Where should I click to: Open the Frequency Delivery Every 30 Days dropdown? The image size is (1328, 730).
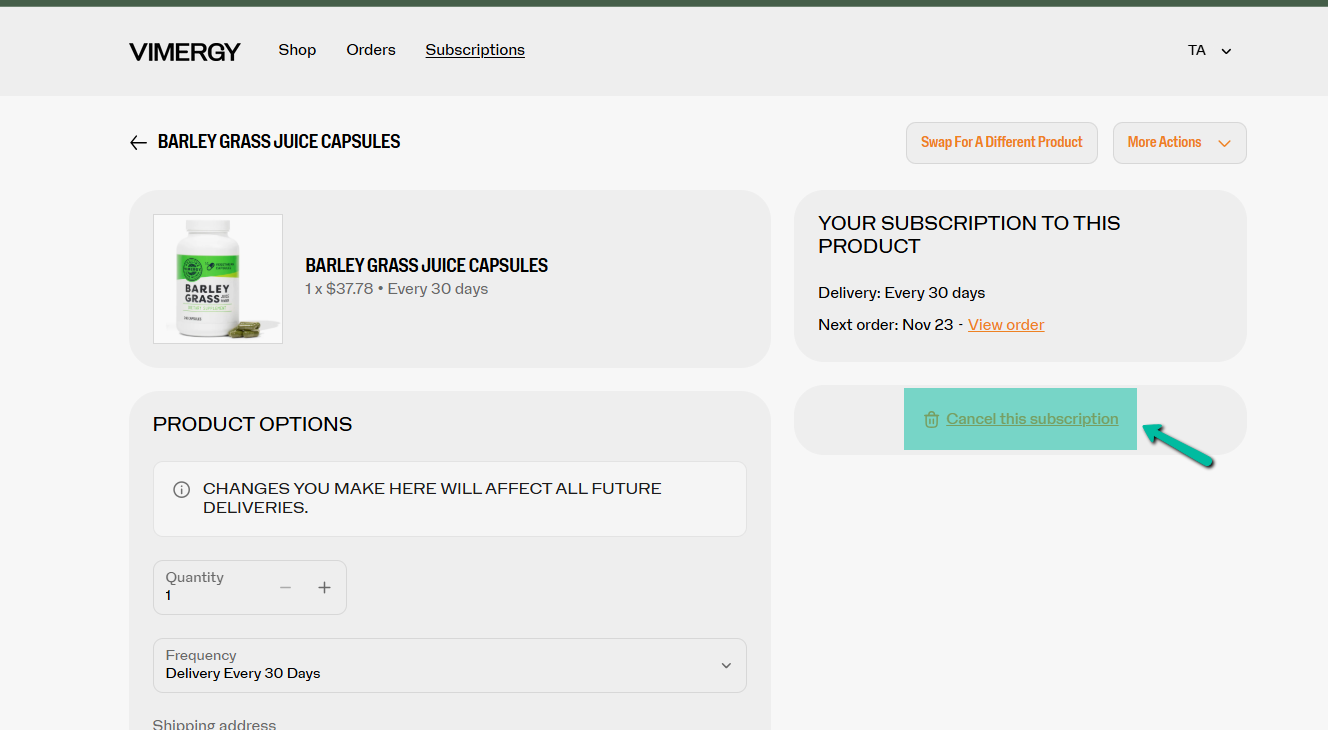click(x=450, y=665)
